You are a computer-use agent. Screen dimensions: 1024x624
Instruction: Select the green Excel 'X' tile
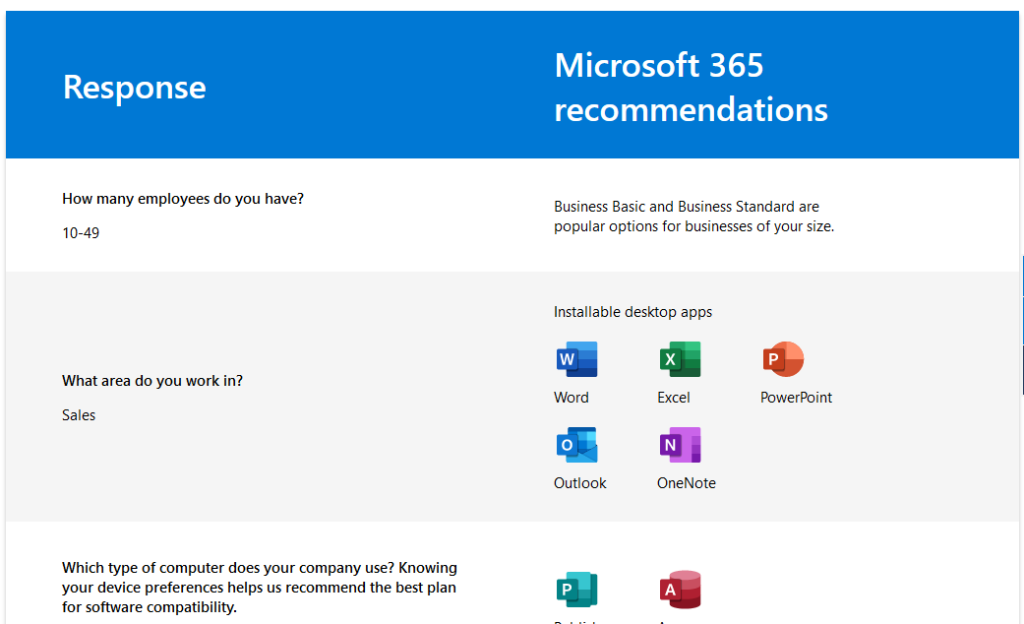[679, 359]
